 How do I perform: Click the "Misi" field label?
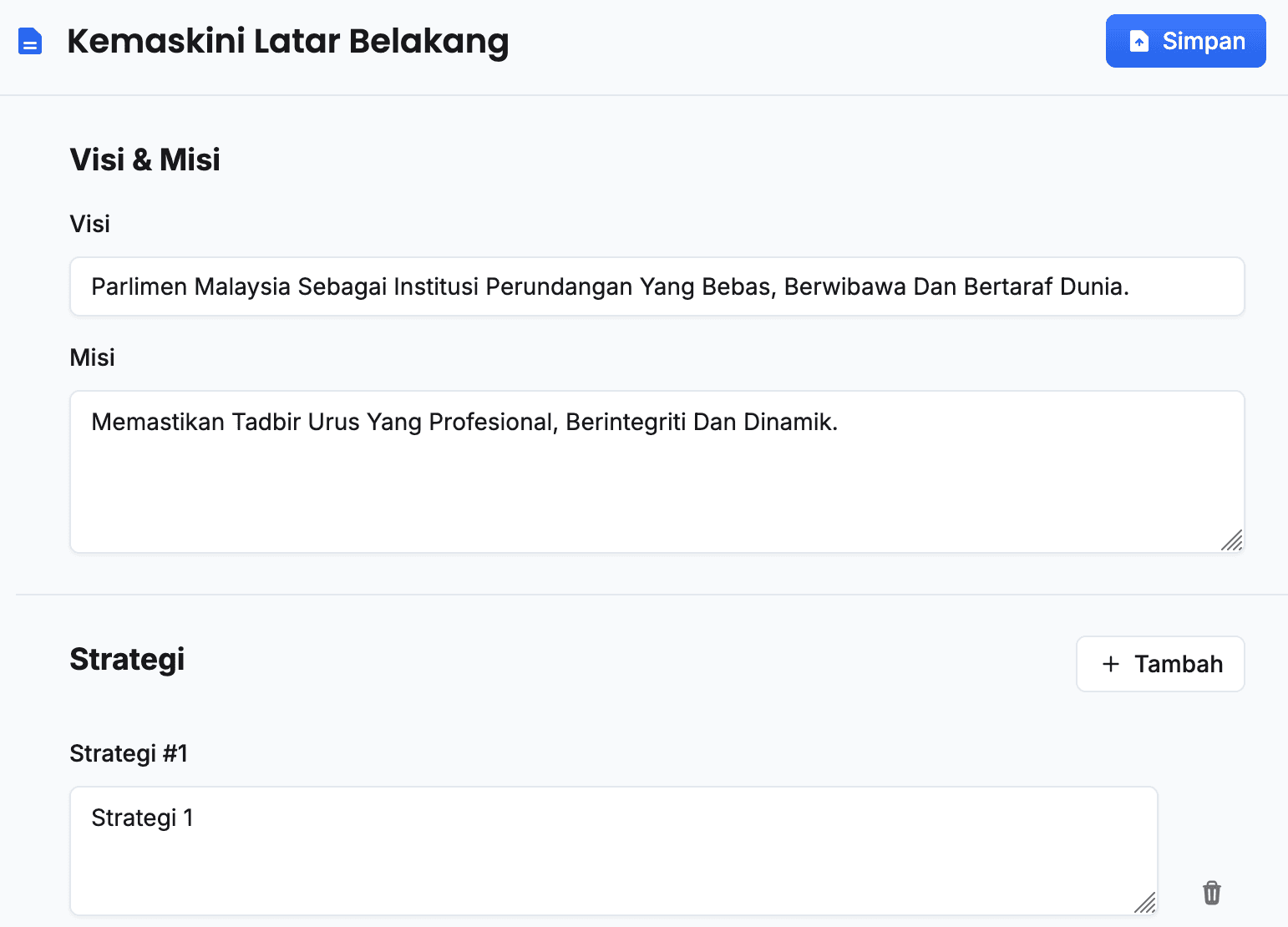(x=93, y=357)
